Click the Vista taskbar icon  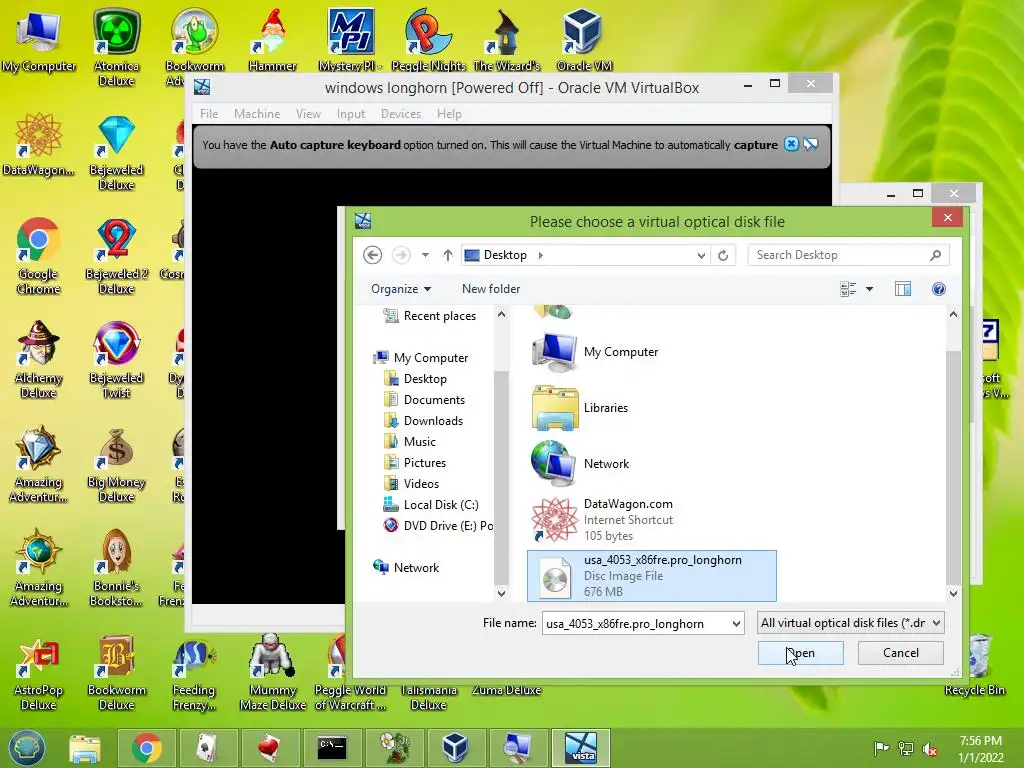pos(581,748)
